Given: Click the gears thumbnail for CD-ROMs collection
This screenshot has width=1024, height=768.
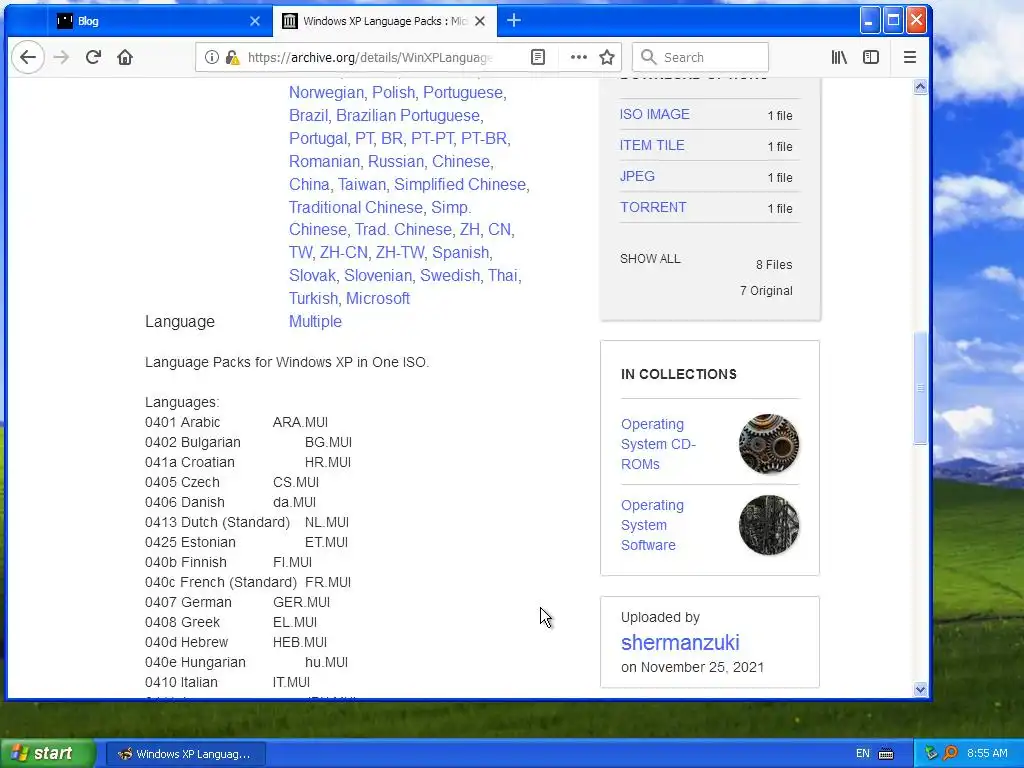Looking at the screenshot, I should (769, 444).
